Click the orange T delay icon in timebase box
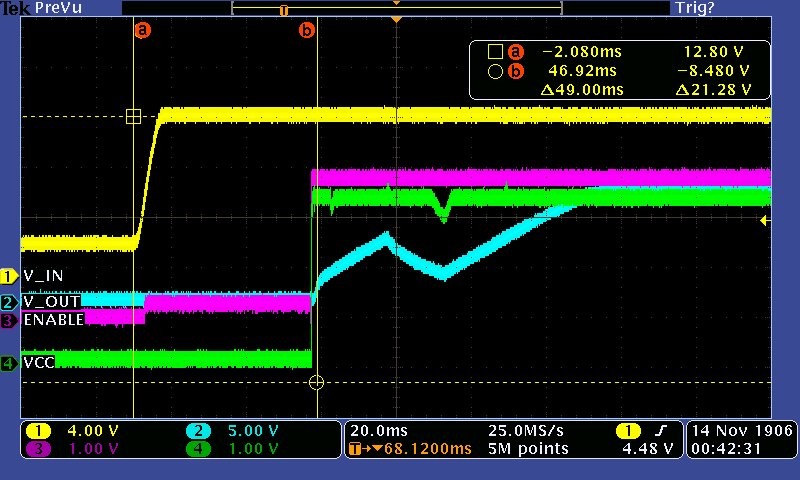This screenshot has height=480, width=800. point(355,449)
